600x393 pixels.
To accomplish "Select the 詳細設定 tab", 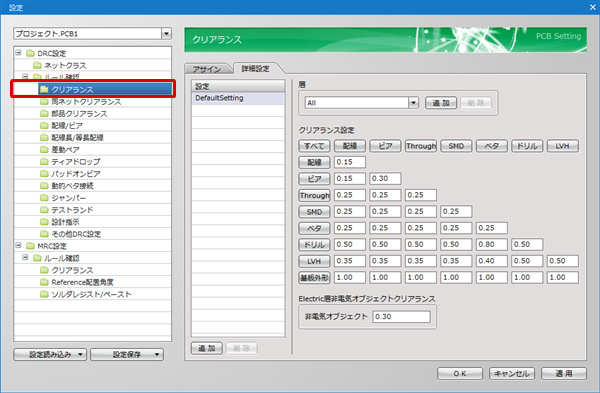I will click(x=255, y=68).
